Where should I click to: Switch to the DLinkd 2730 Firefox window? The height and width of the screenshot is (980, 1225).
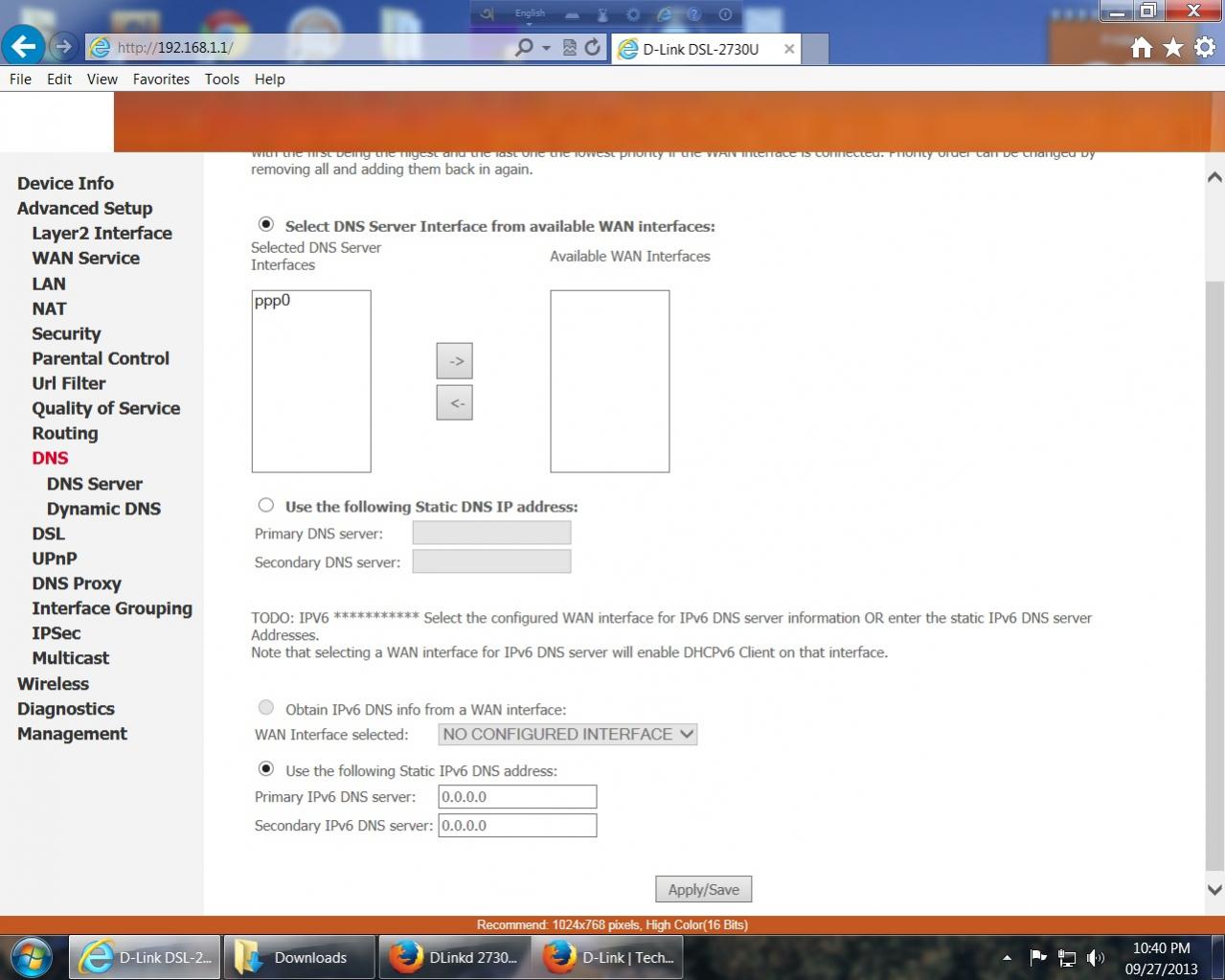tap(454, 957)
